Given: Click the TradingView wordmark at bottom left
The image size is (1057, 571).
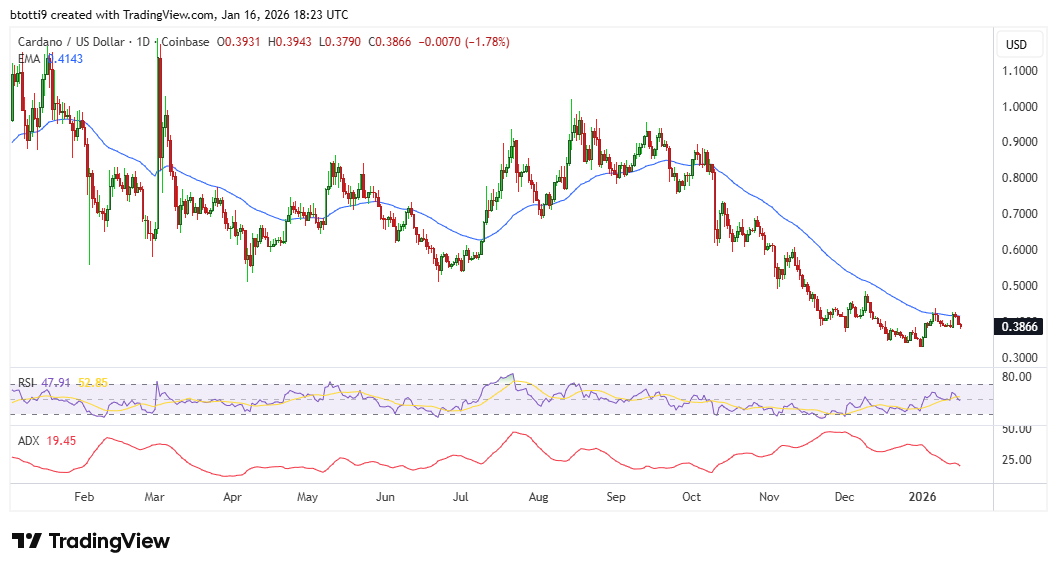Looking at the screenshot, I should click(x=109, y=541).
